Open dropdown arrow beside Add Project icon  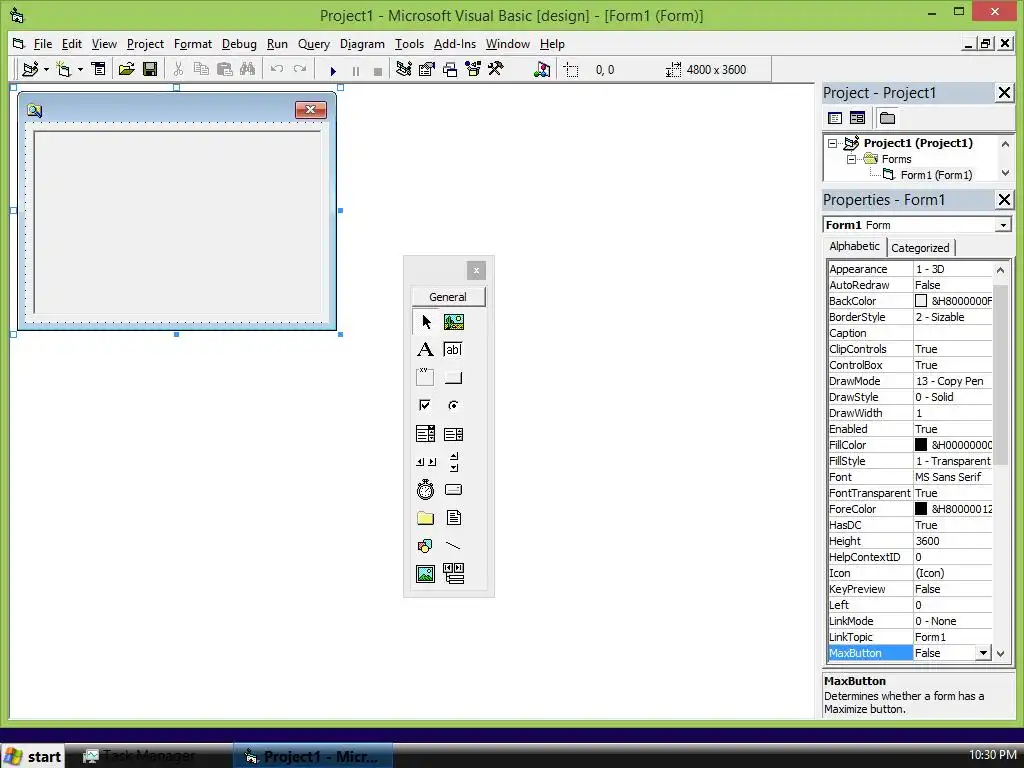click(46, 69)
